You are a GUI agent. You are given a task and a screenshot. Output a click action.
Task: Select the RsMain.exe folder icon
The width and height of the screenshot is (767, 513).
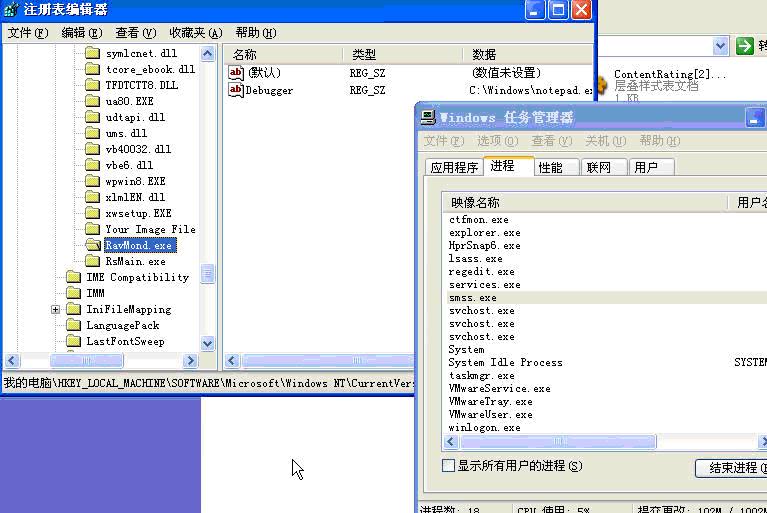pos(92,261)
